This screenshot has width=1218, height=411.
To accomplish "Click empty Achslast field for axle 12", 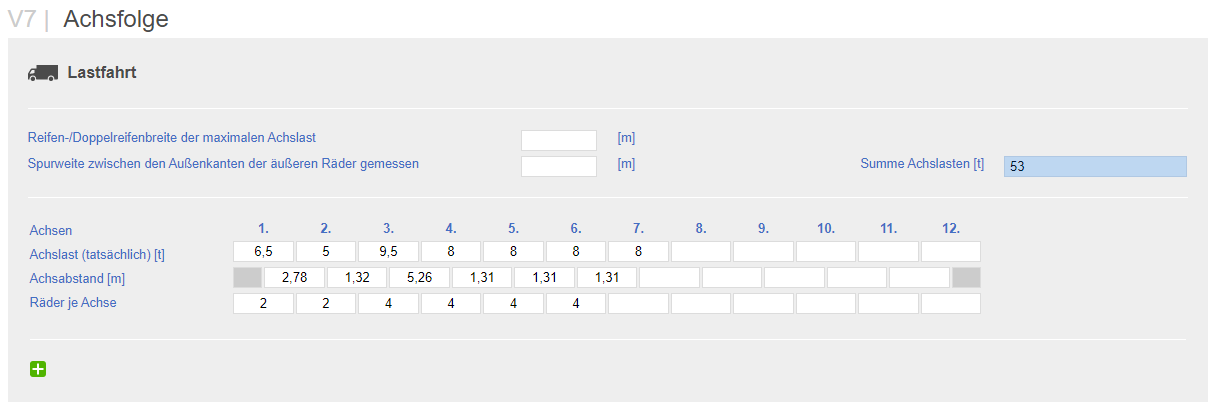I will [x=951, y=251].
